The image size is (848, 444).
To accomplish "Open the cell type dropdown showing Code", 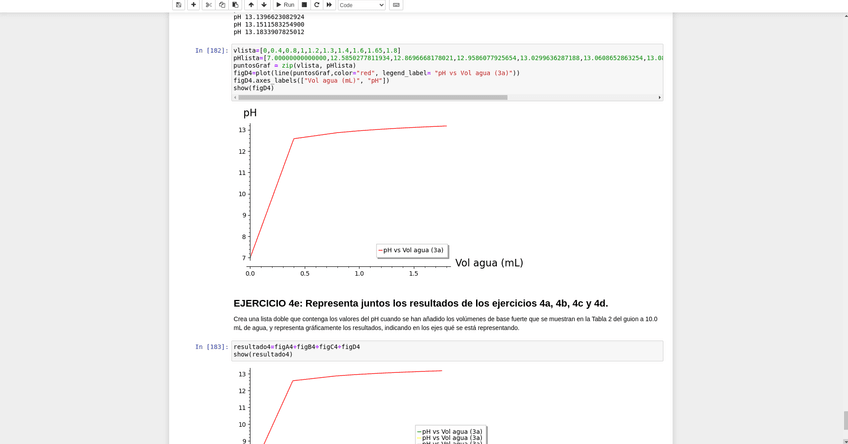I will [x=361, y=5].
